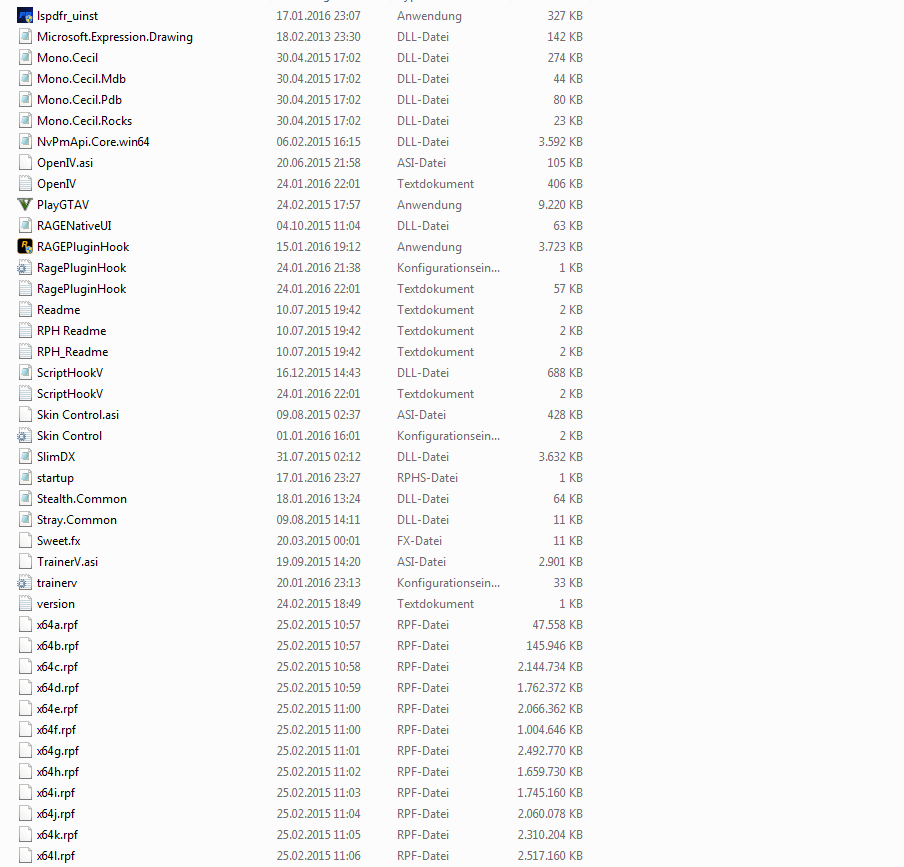Click the x64a.rpf file icon

(25, 625)
